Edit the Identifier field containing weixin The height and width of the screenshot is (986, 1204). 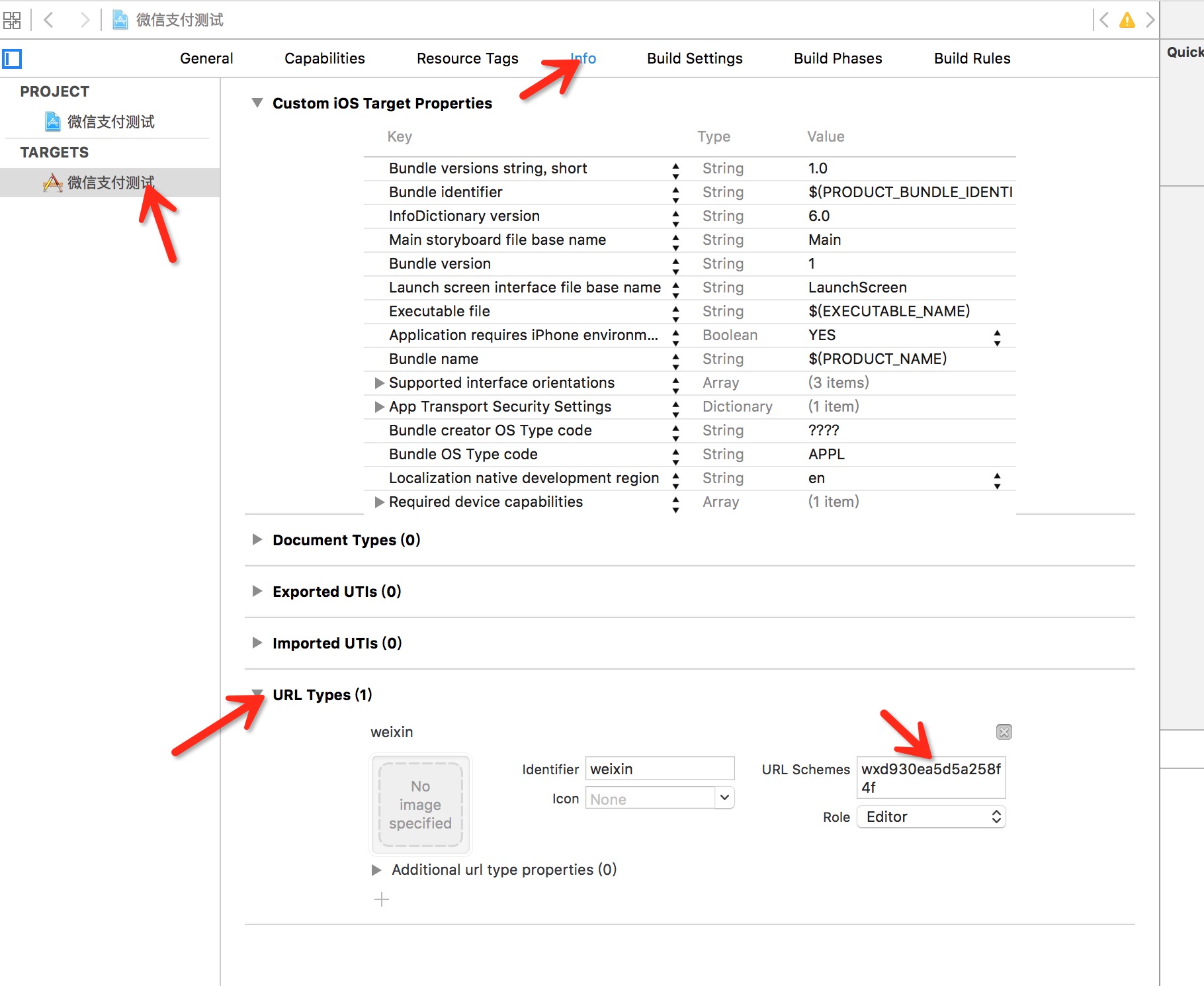pos(660,768)
